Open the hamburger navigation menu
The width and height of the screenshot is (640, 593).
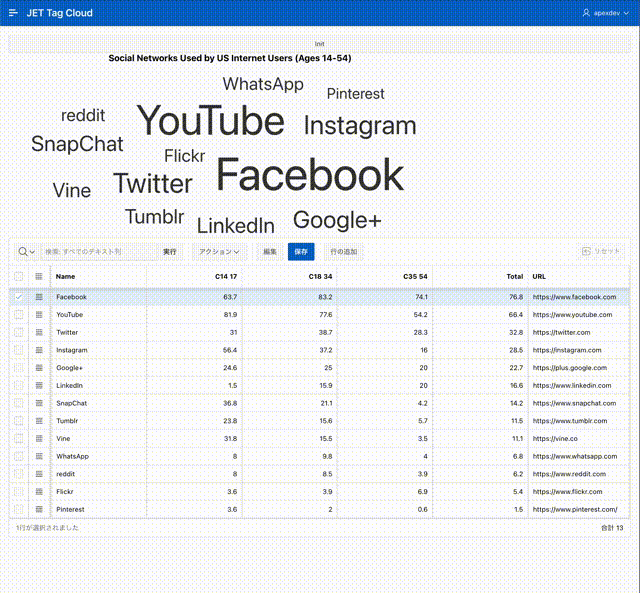coord(13,13)
